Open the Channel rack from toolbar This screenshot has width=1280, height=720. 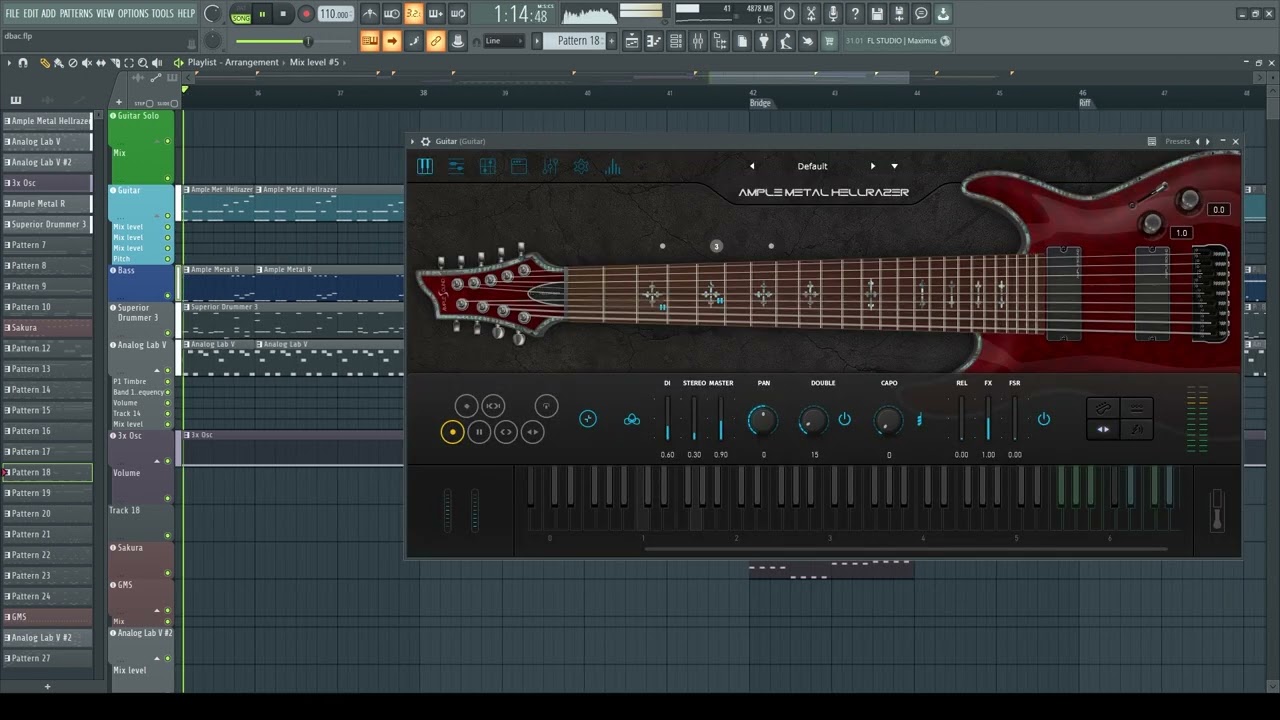point(675,41)
